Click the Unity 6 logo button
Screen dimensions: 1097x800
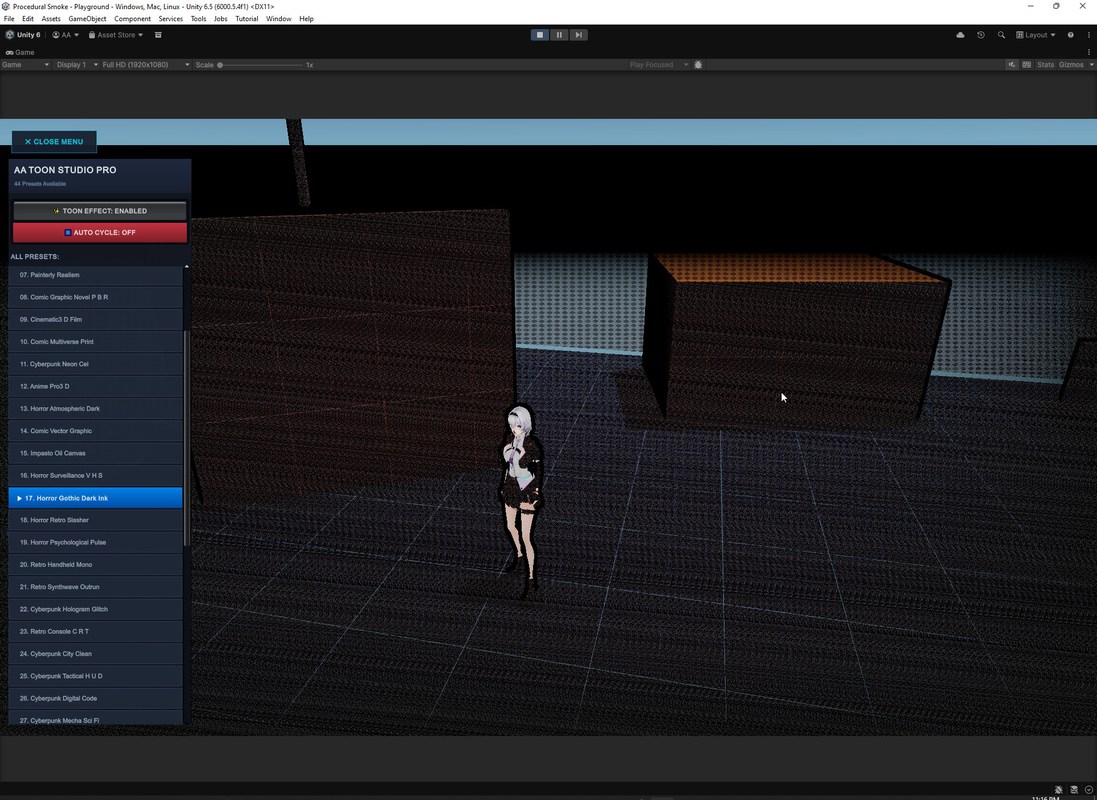23,35
